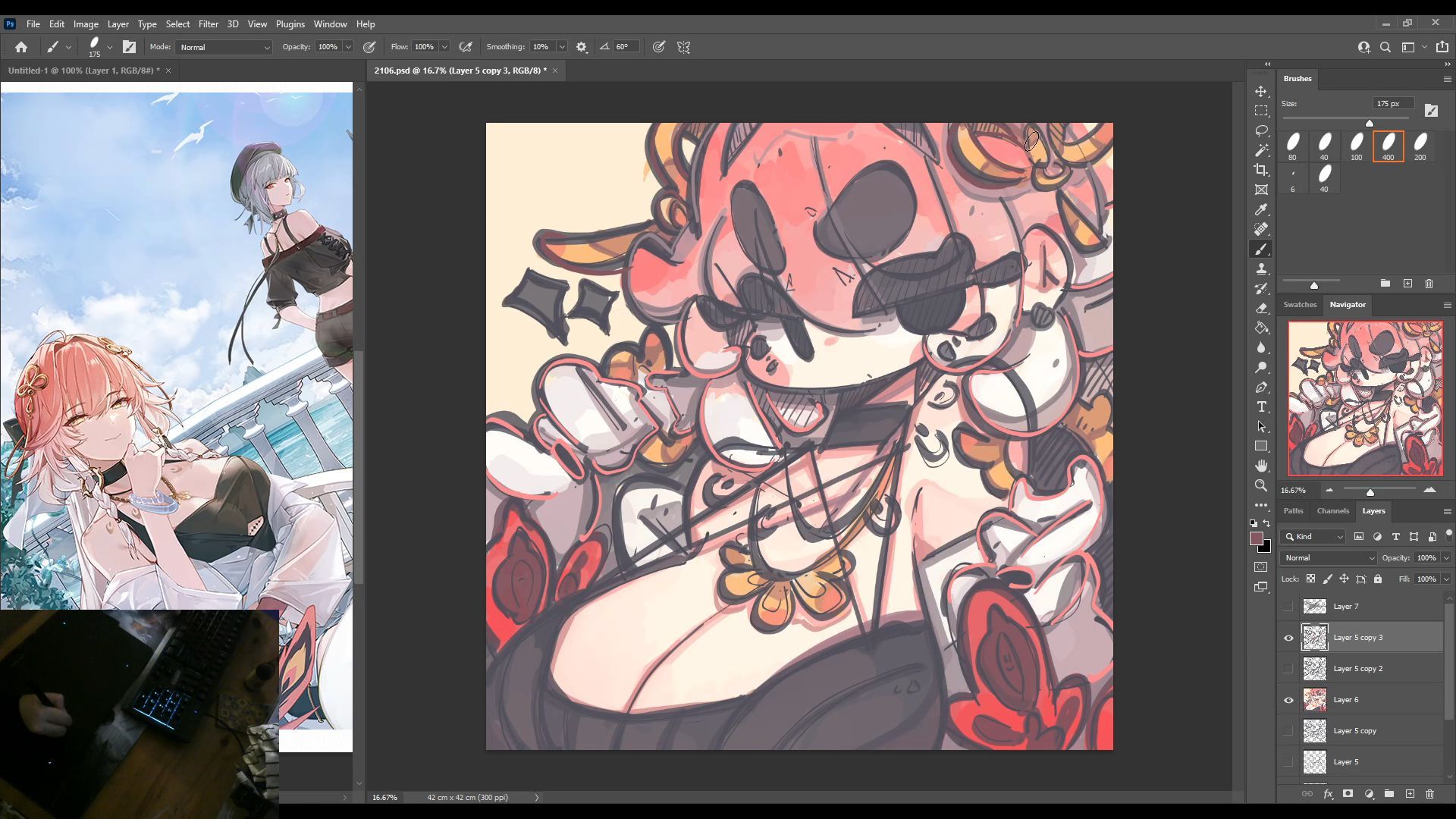This screenshot has height=819, width=1456.
Task: Select the Rectangular Marquee tool
Action: click(1261, 111)
